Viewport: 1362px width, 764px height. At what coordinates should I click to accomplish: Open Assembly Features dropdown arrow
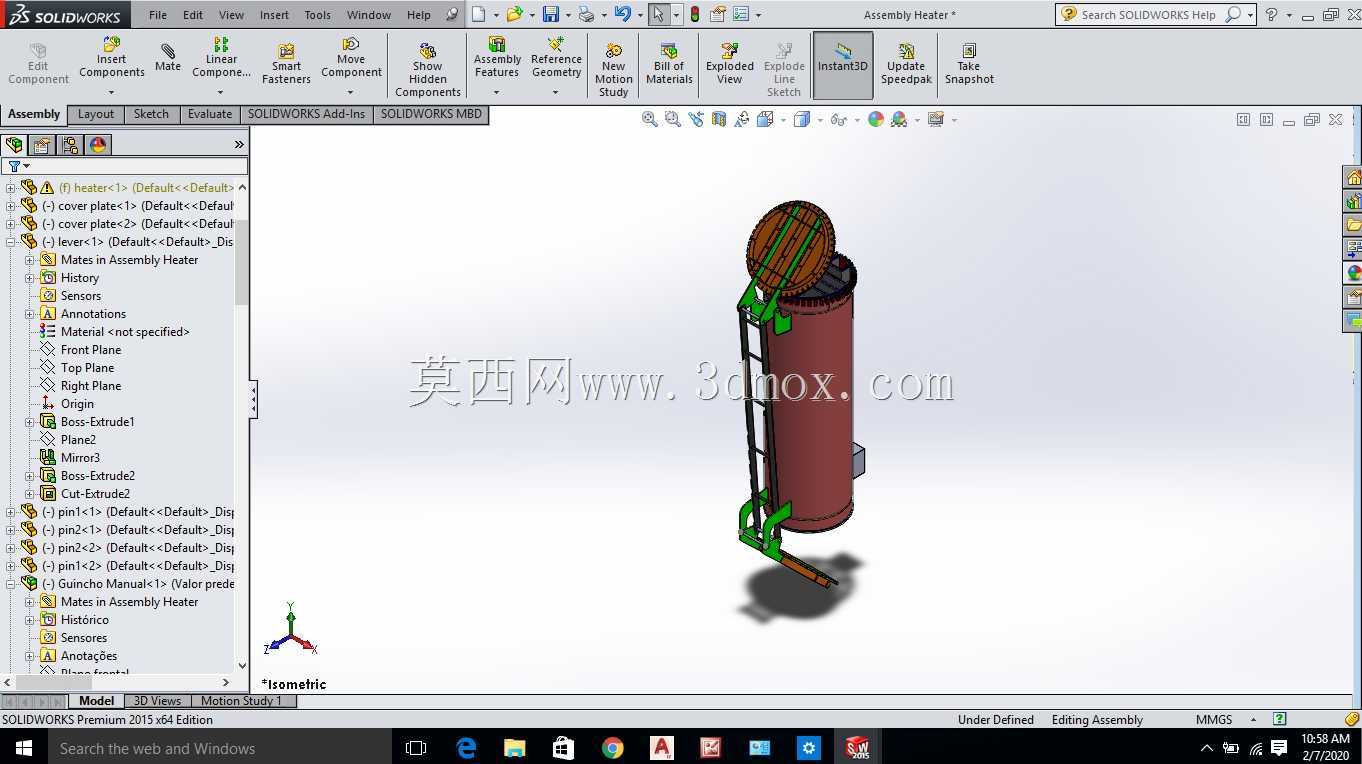click(496, 93)
